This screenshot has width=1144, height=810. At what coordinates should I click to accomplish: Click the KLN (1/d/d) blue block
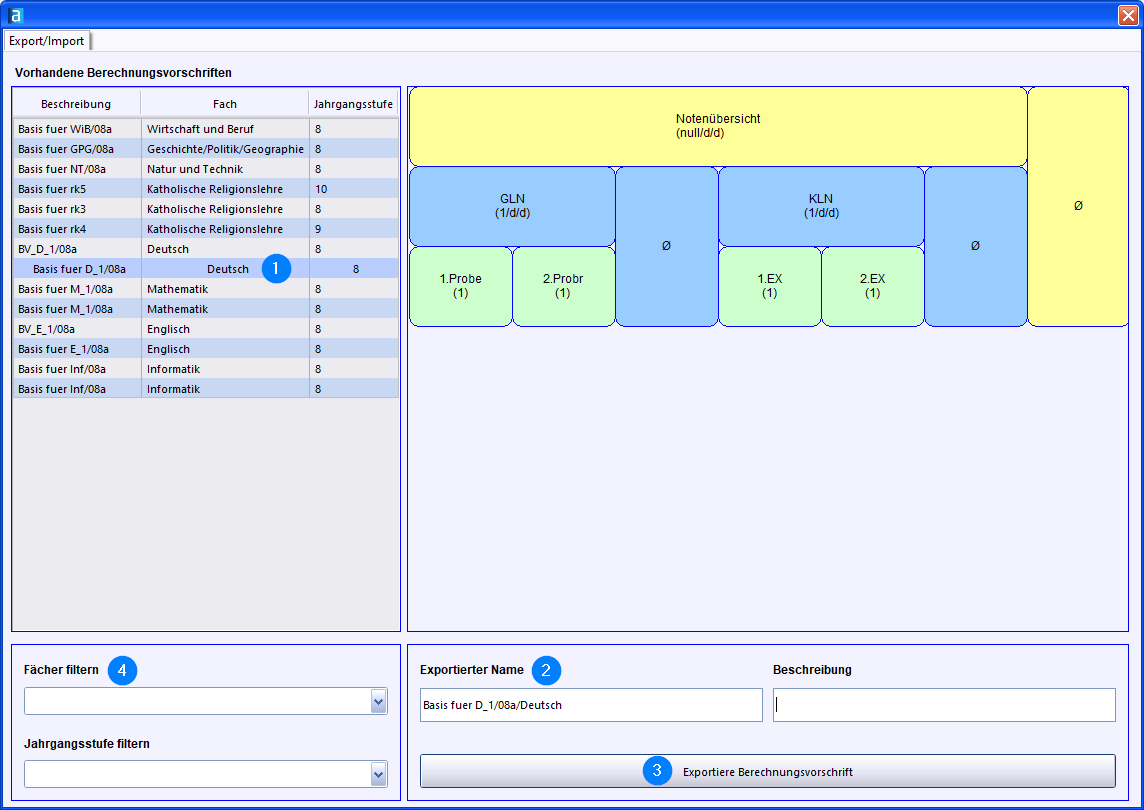point(822,207)
